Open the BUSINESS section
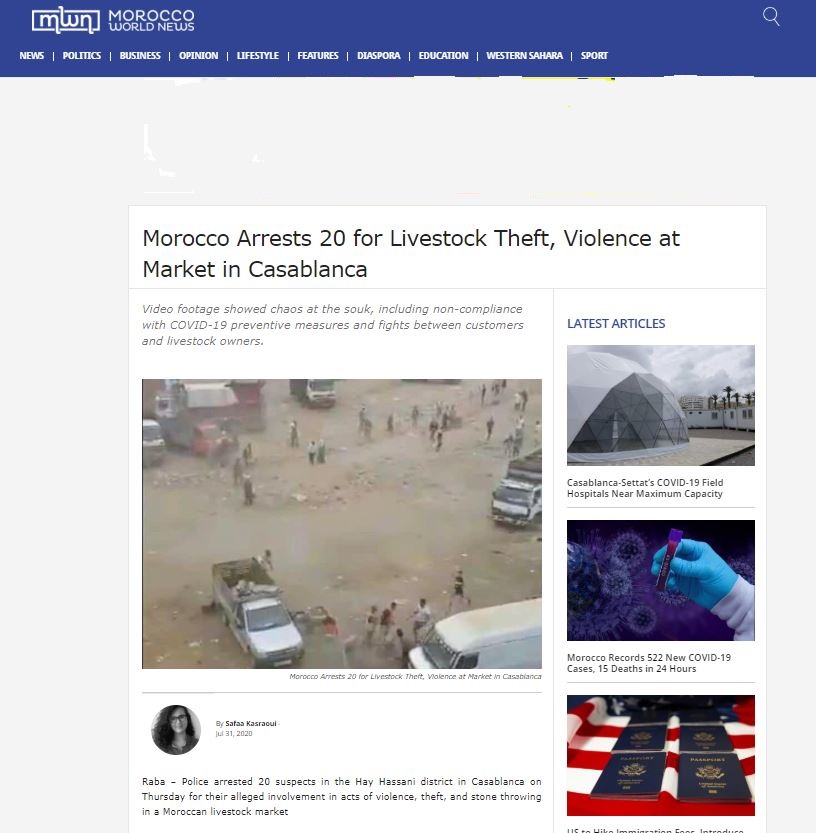This screenshot has width=816, height=833. click(140, 56)
